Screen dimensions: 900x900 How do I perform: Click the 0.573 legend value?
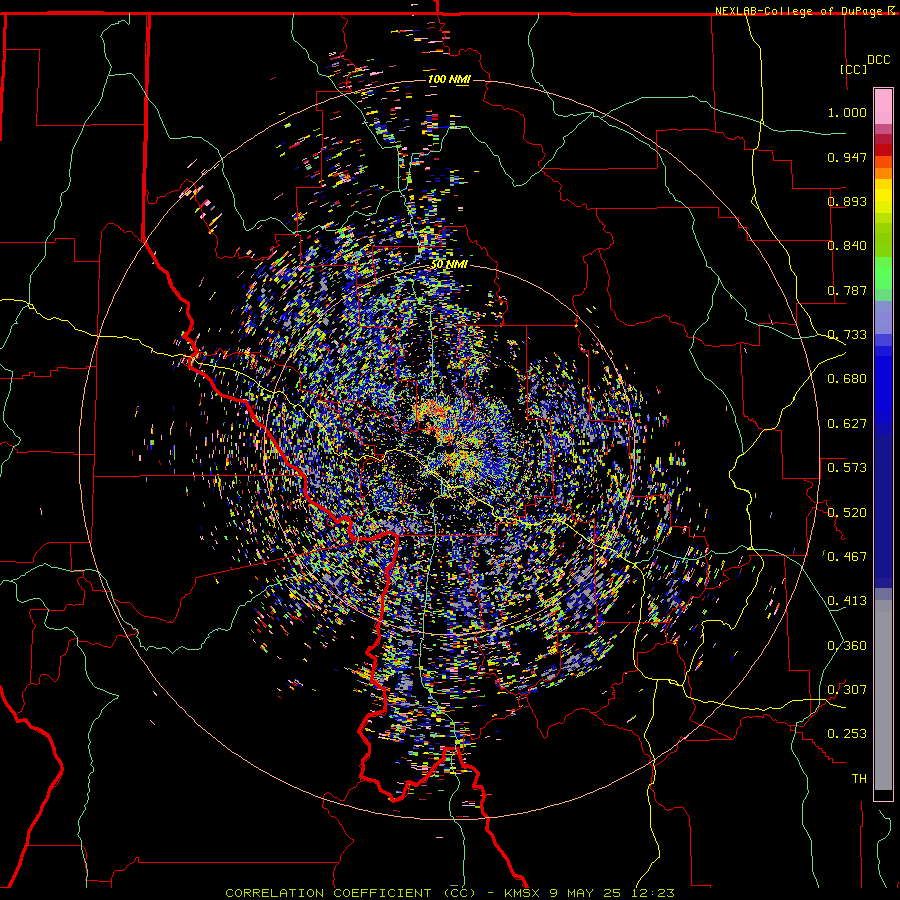click(847, 468)
